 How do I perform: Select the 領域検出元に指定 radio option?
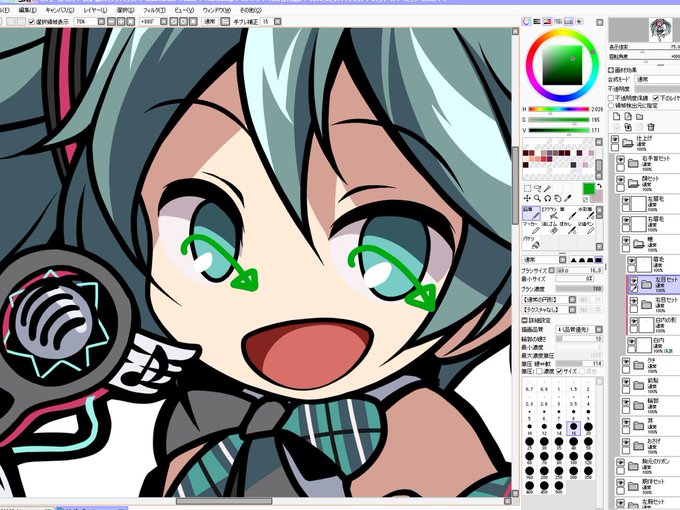611,105
